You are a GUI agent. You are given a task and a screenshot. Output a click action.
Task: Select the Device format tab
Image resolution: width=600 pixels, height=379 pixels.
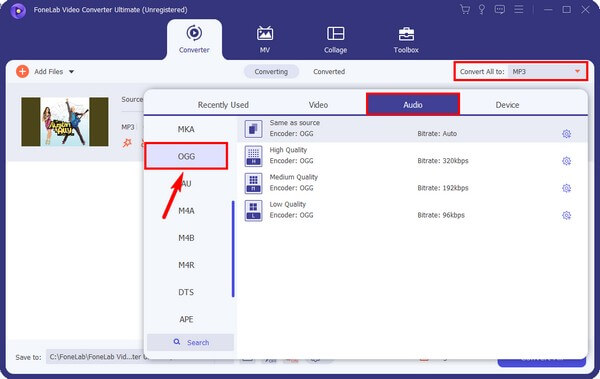click(x=507, y=105)
